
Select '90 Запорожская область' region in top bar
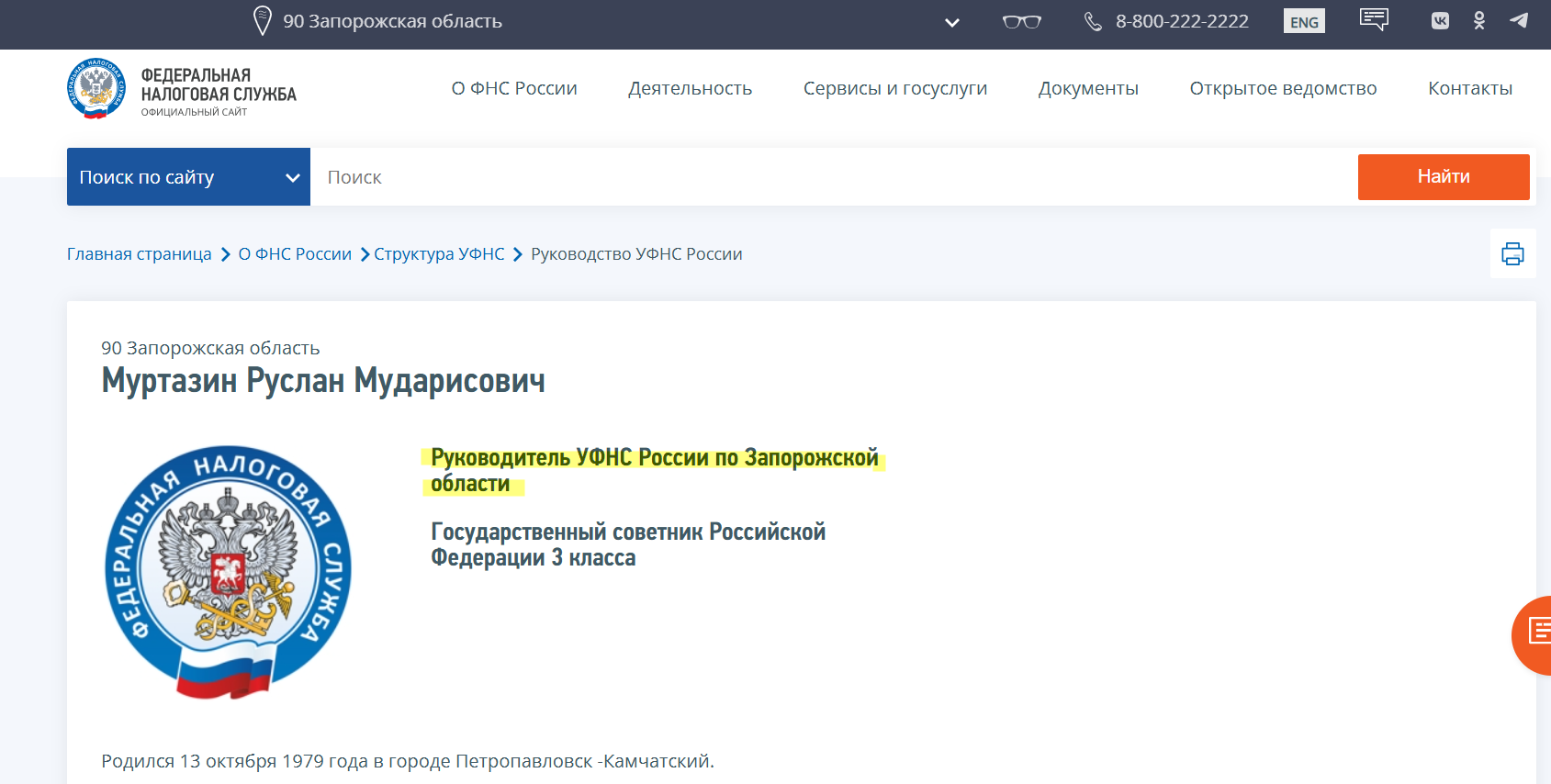coord(392,21)
